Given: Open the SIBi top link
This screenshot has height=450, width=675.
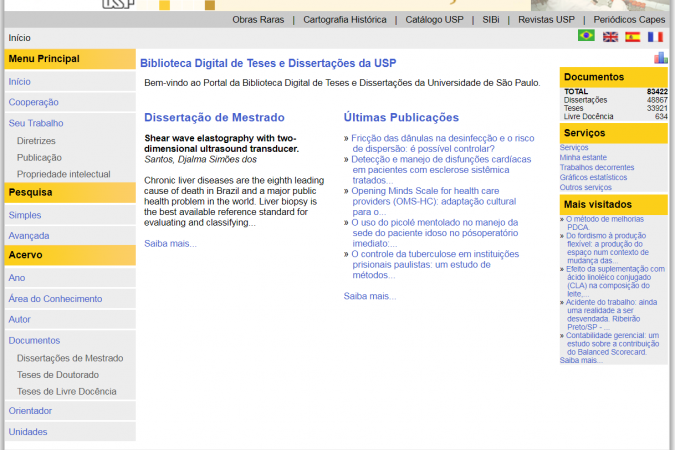Looking at the screenshot, I should point(491,20).
